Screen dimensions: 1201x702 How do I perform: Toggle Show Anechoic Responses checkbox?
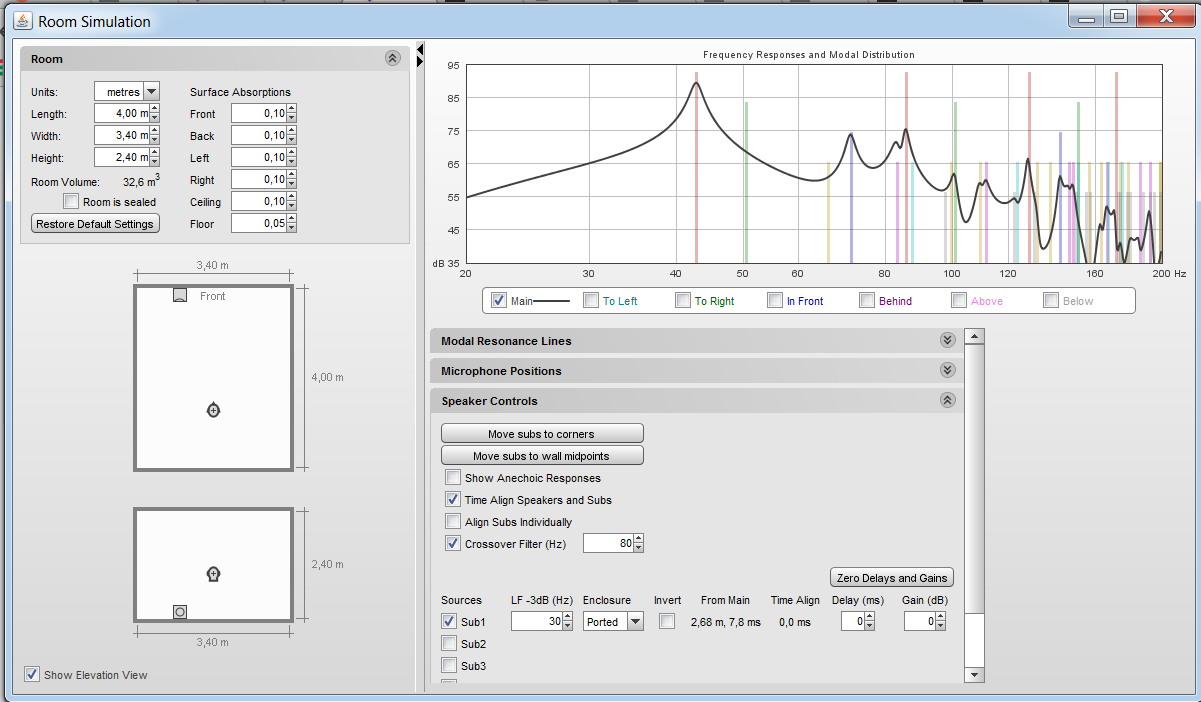[x=454, y=478]
